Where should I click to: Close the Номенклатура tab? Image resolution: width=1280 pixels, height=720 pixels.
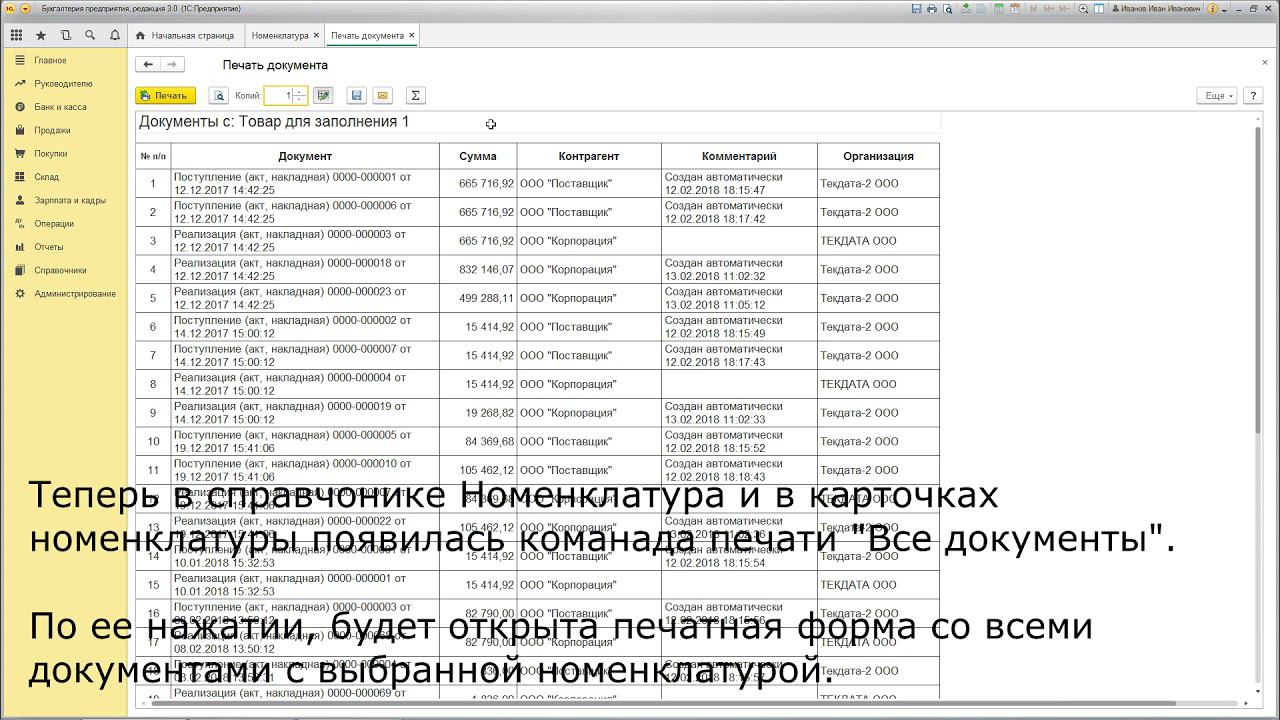pyautogui.click(x=317, y=35)
